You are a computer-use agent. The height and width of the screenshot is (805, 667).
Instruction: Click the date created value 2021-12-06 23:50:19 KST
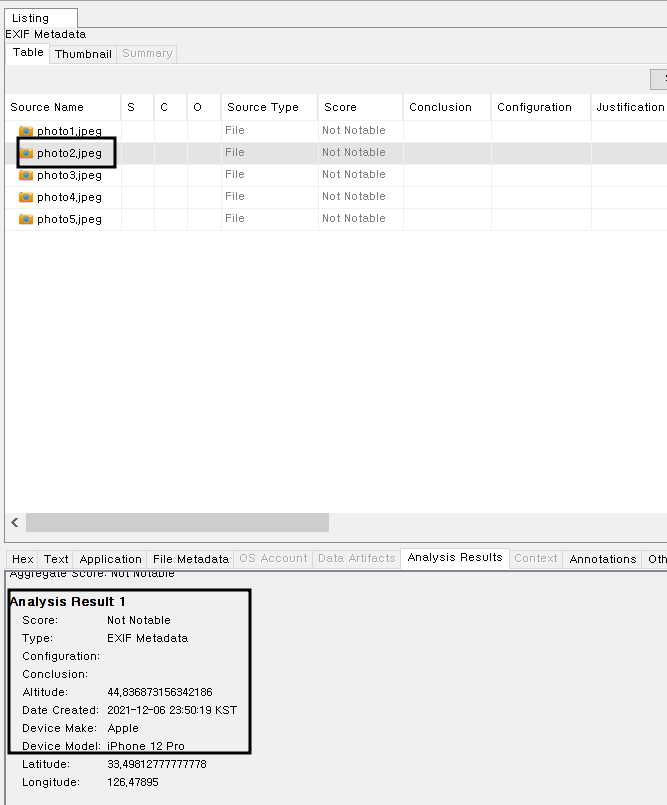point(172,711)
